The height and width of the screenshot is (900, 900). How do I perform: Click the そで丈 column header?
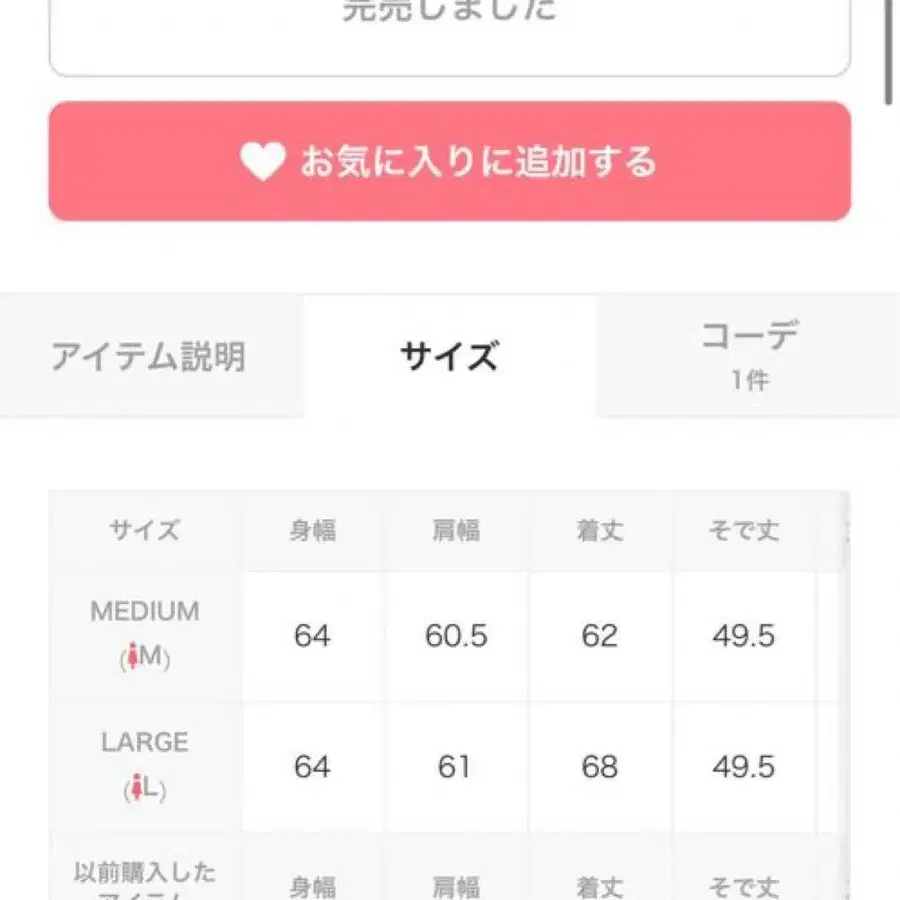pyautogui.click(x=741, y=531)
